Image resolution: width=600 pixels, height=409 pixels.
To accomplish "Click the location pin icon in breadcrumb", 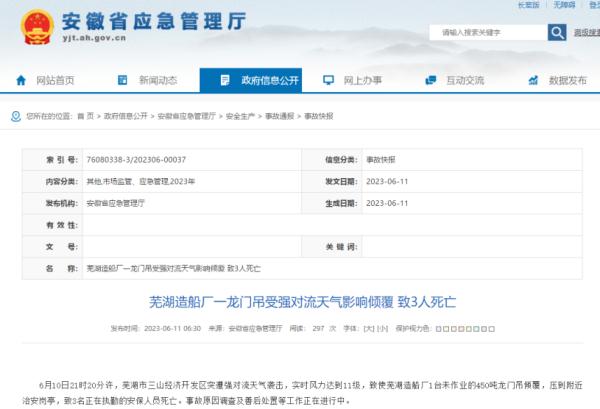I will pyautogui.click(x=16, y=116).
